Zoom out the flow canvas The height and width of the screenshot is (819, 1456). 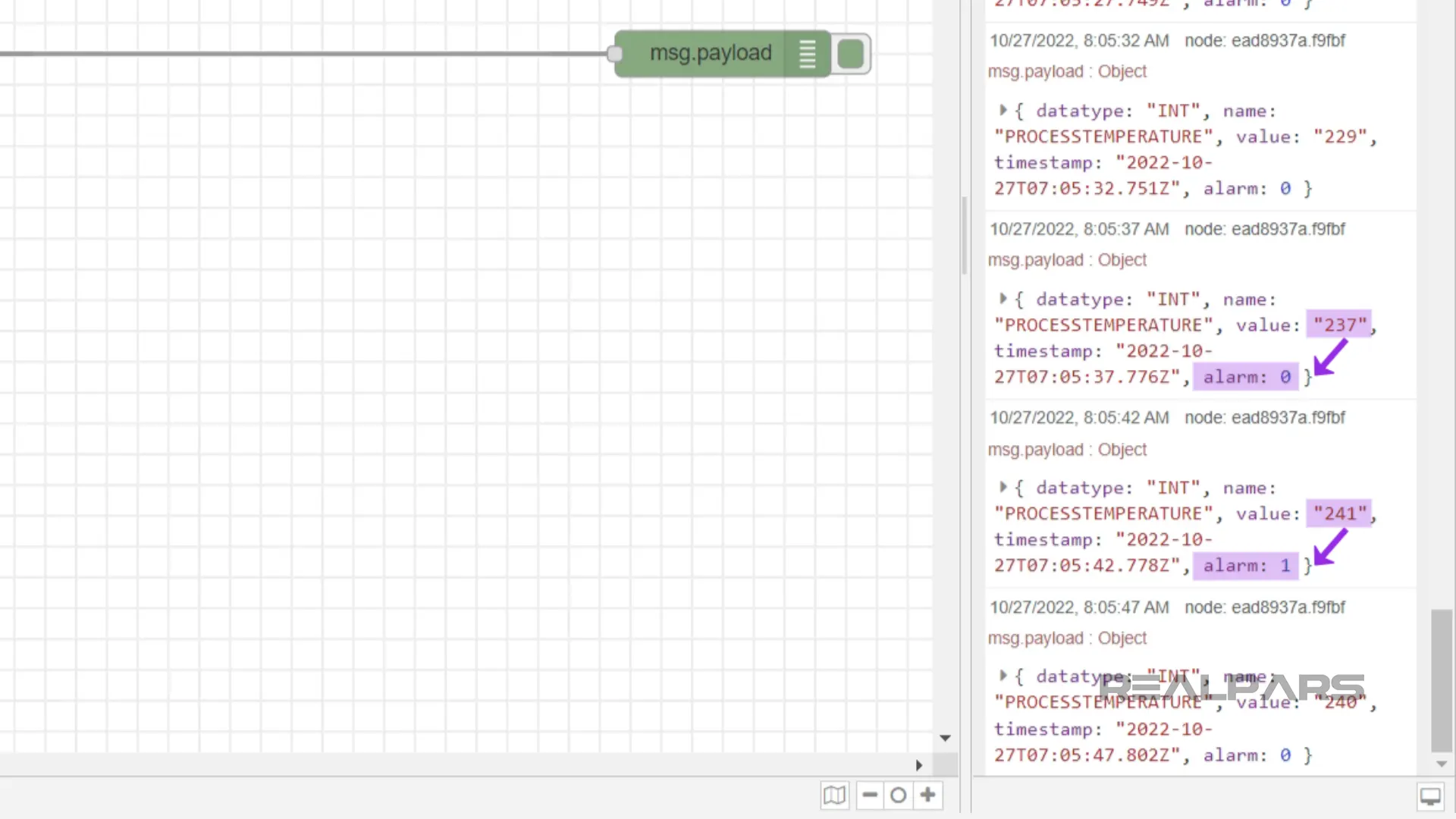(870, 795)
